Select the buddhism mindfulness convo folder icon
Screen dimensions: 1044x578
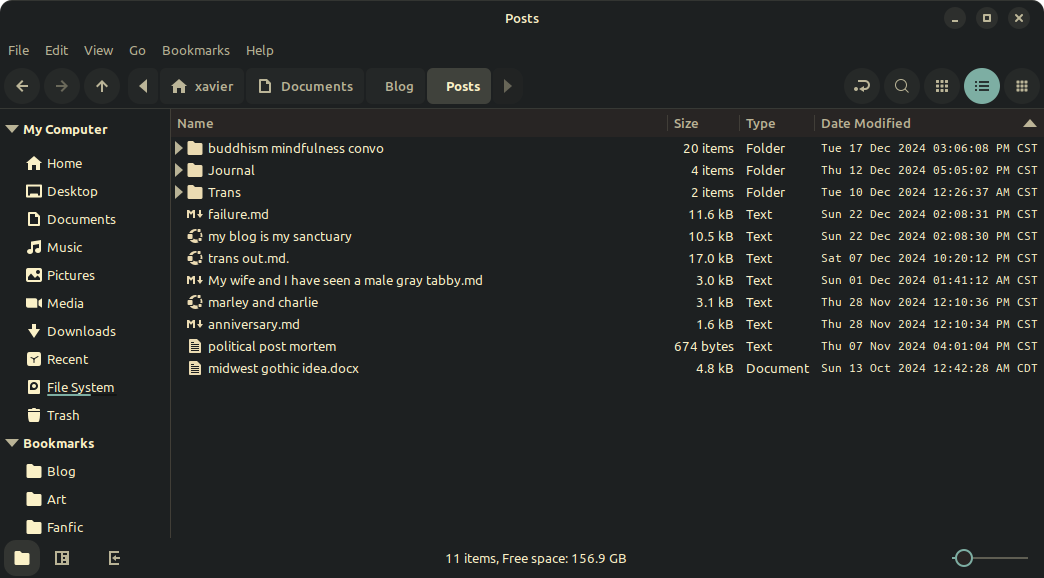(x=194, y=148)
